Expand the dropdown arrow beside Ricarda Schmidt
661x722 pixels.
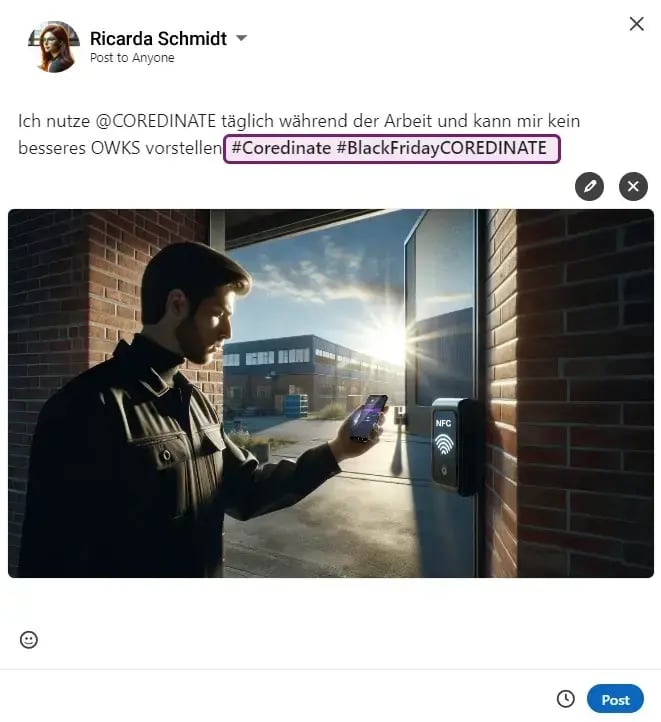pos(241,39)
